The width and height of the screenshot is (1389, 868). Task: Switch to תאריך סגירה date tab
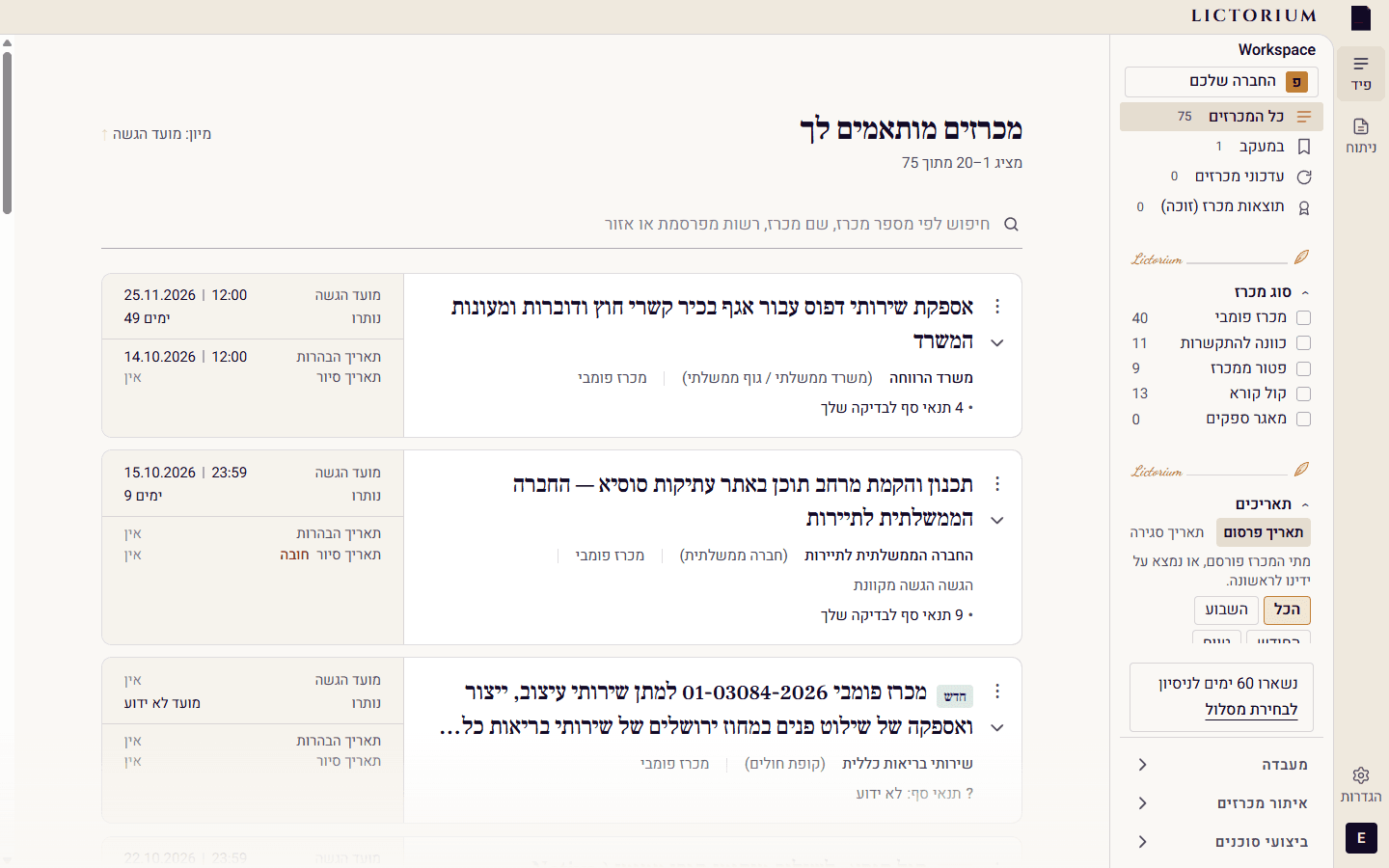(1167, 532)
